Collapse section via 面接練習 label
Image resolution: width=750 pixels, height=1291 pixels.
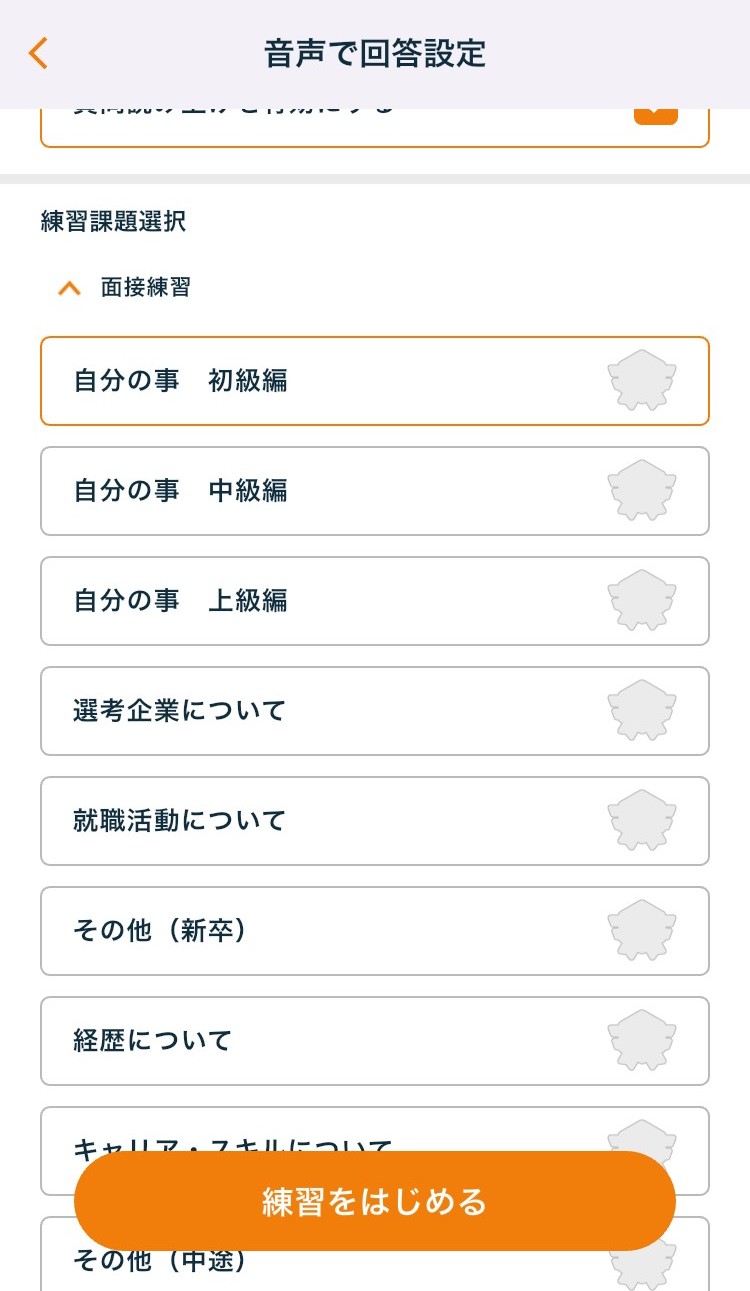145,288
